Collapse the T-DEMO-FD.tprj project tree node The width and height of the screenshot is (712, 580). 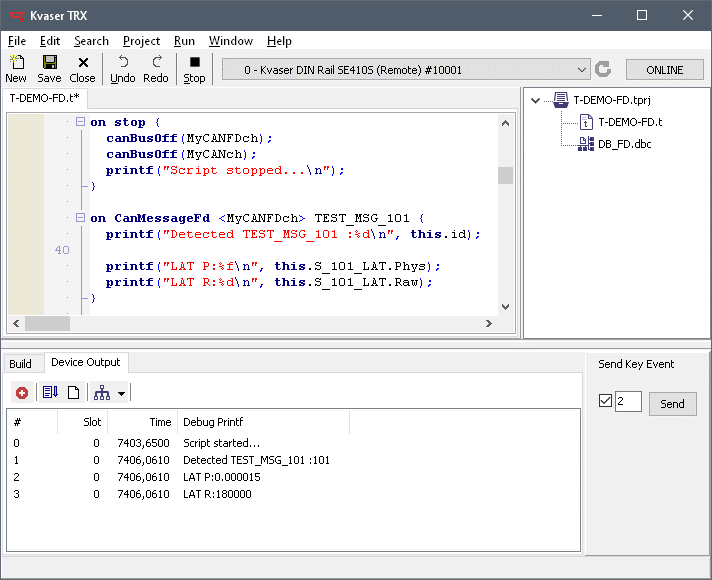click(537, 100)
